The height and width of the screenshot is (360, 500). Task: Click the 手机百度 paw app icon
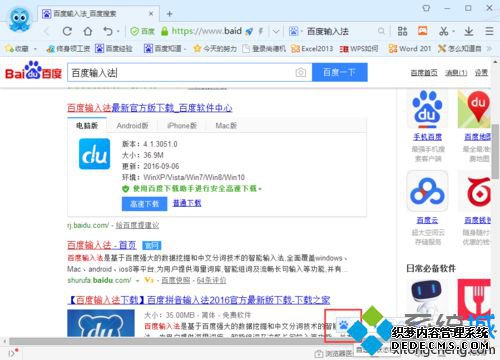coord(427,109)
